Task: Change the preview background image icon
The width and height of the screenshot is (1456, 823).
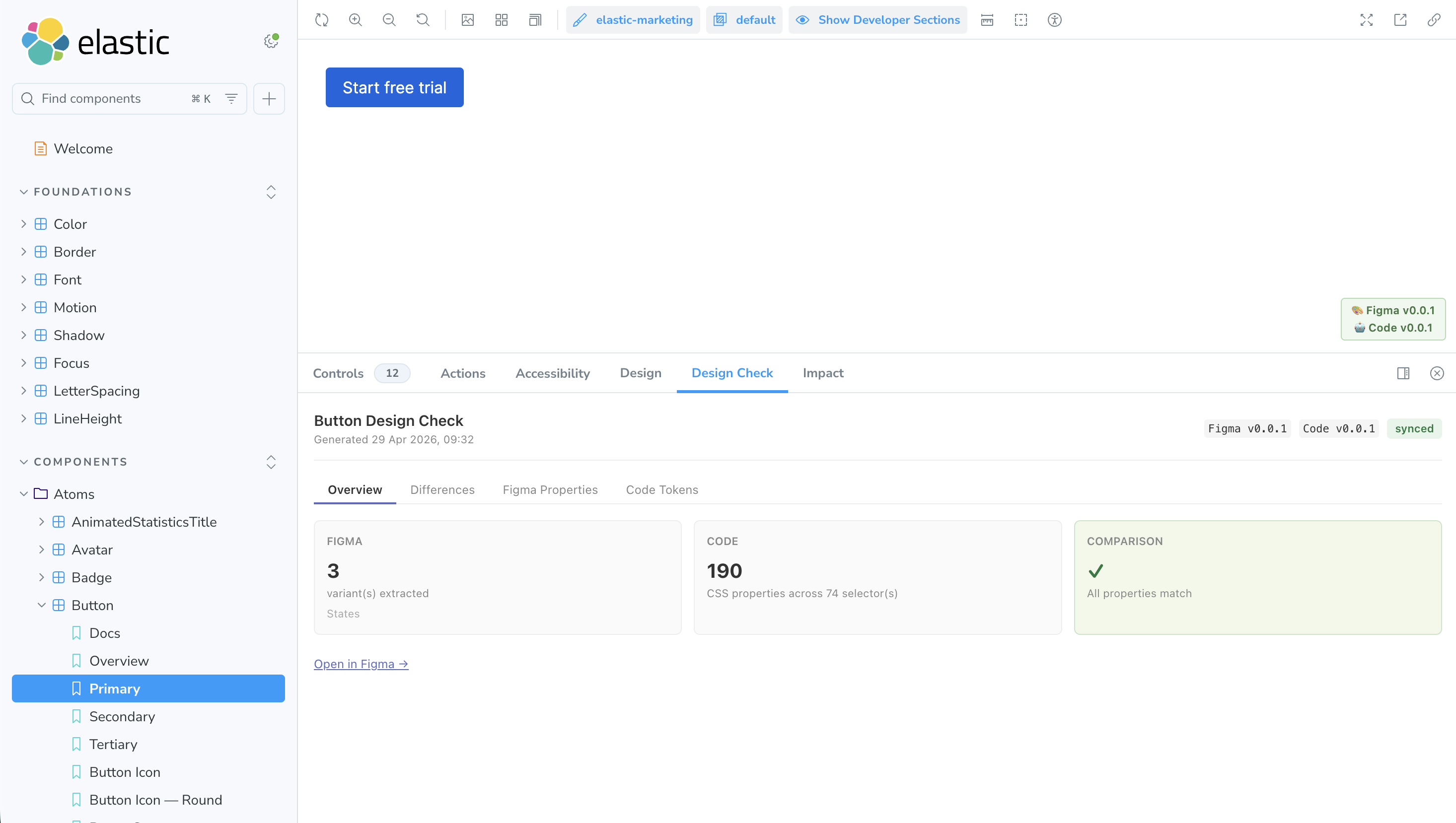Action: point(468,20)
